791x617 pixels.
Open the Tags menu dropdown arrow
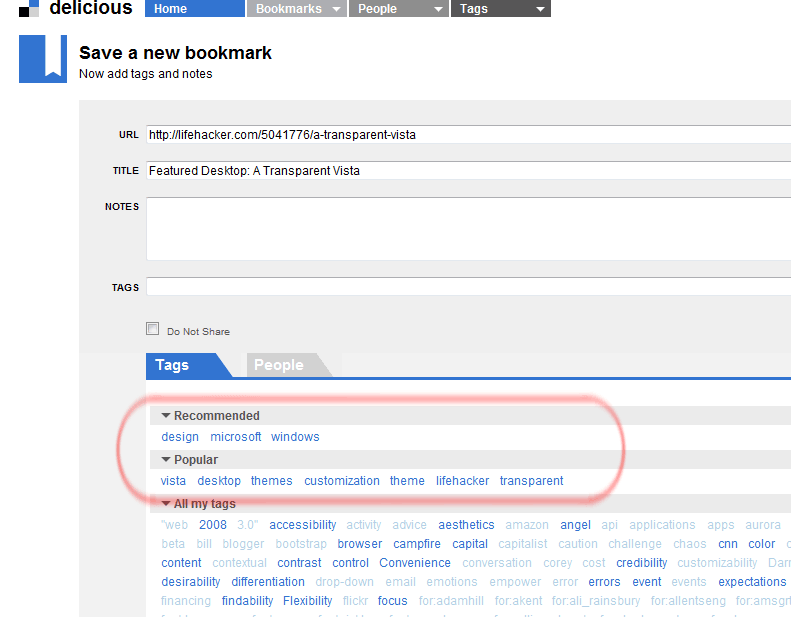[x=540, y=9]
